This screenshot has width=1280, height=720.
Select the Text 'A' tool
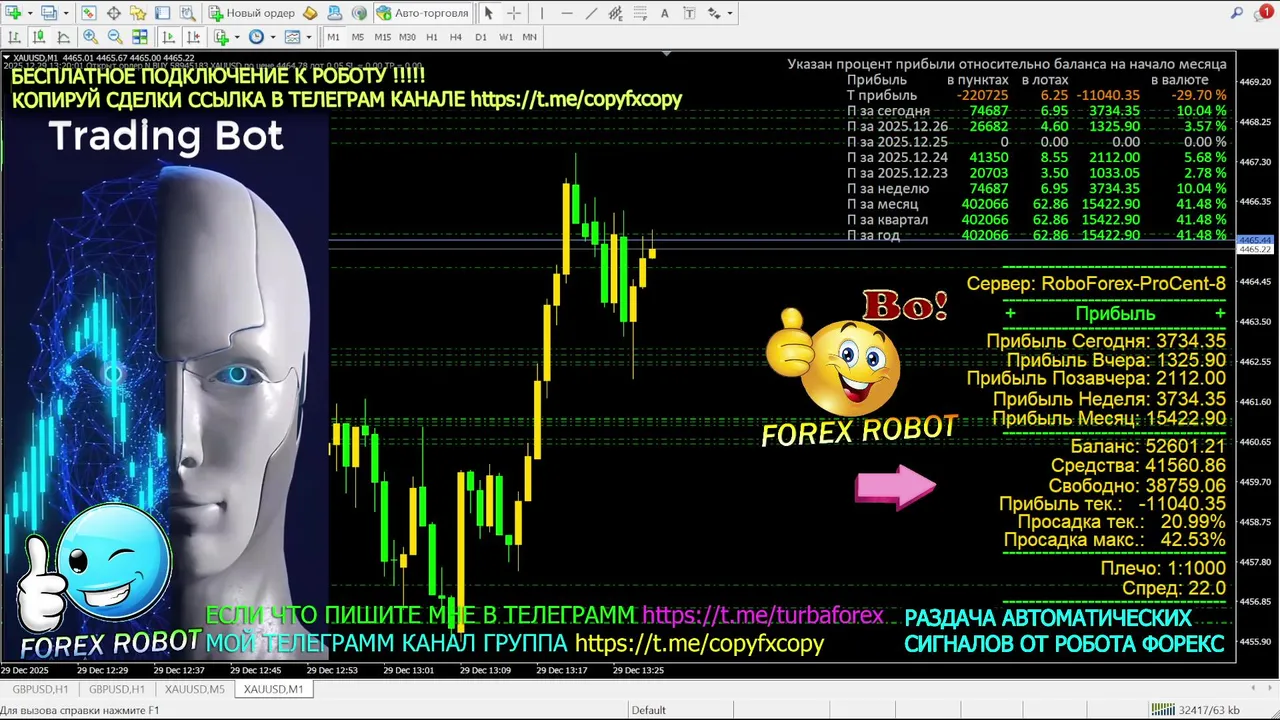tap(665, 13)
